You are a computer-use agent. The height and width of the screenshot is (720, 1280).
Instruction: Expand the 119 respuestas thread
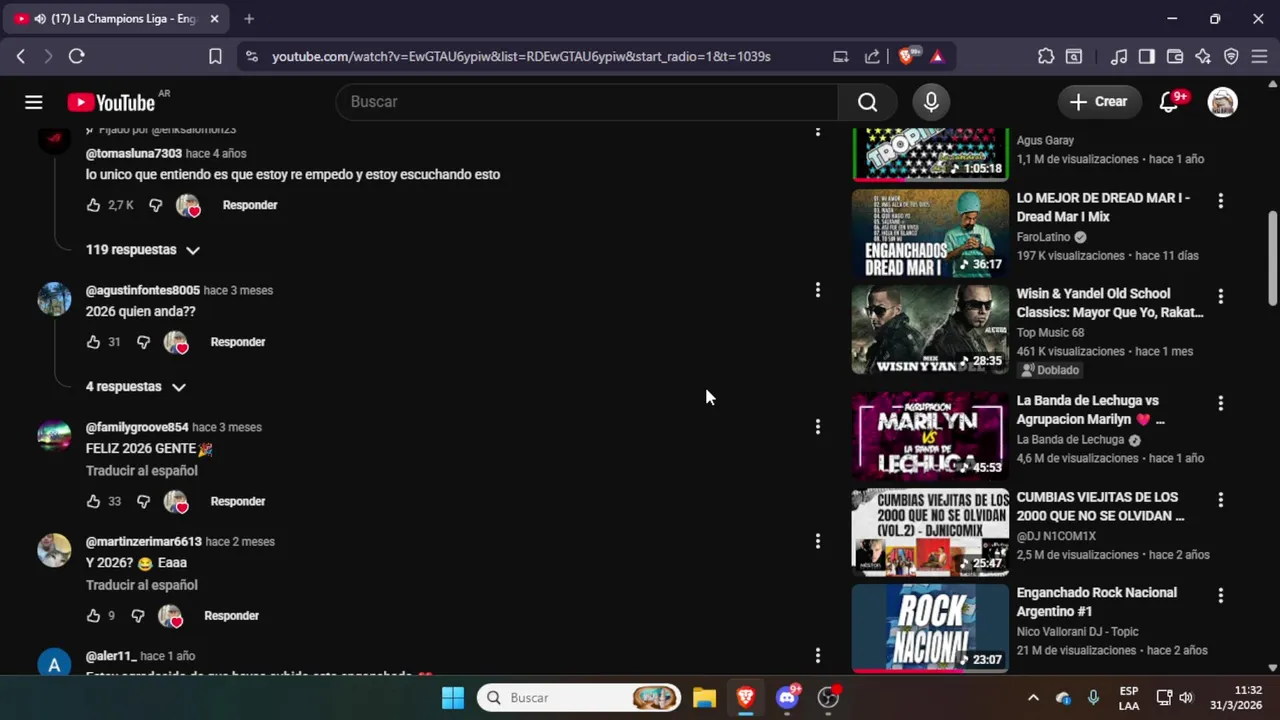point(143,250)
